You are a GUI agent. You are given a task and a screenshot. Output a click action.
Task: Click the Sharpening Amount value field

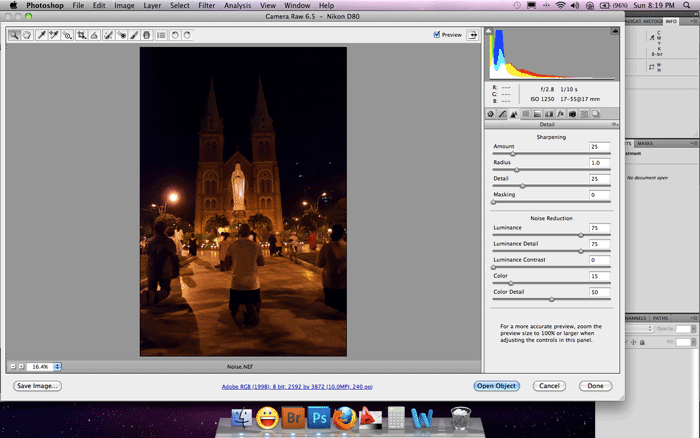(598, 146)
